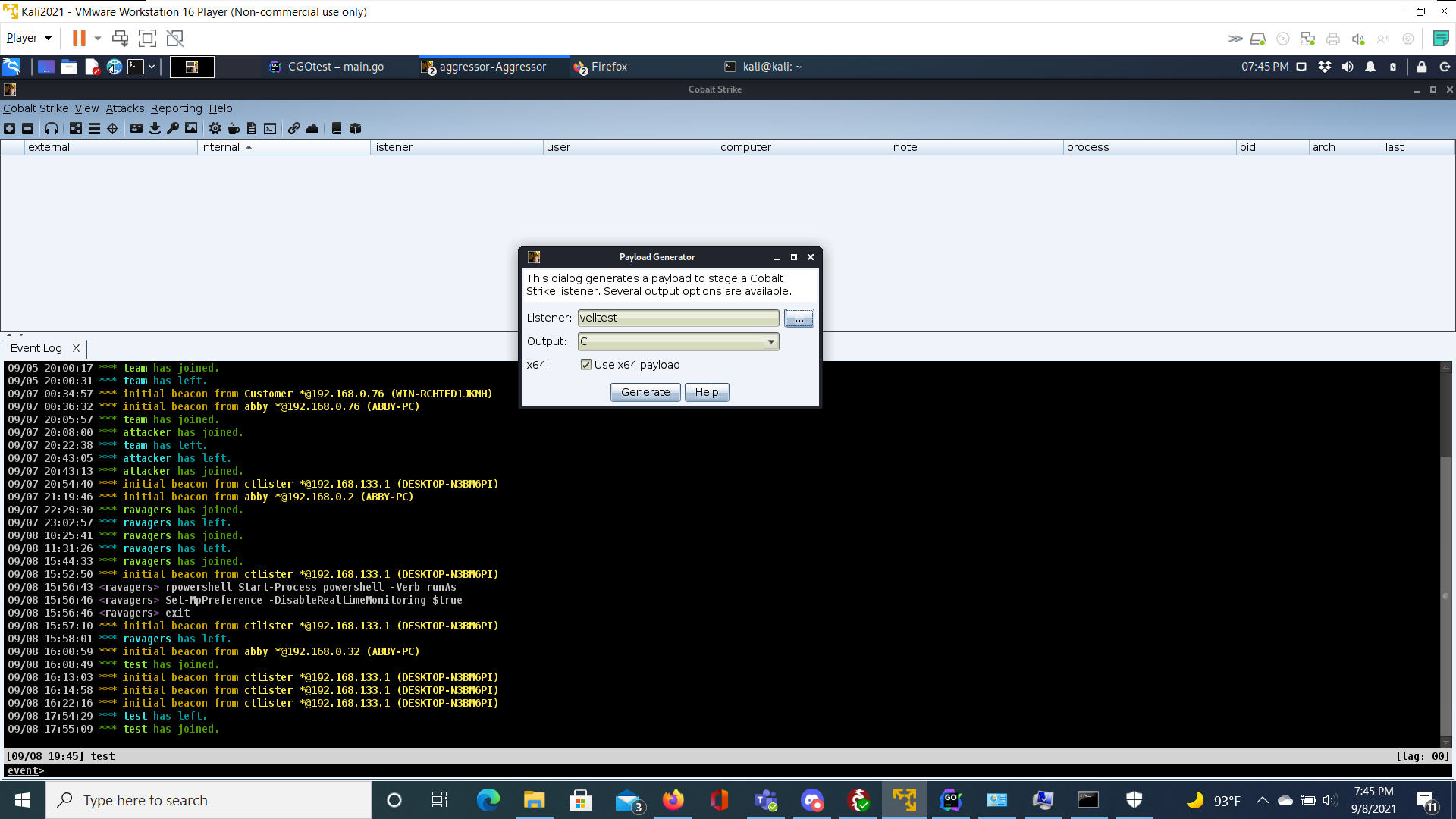
Task: Open the Reporting menu
Action: coord(176,108)
